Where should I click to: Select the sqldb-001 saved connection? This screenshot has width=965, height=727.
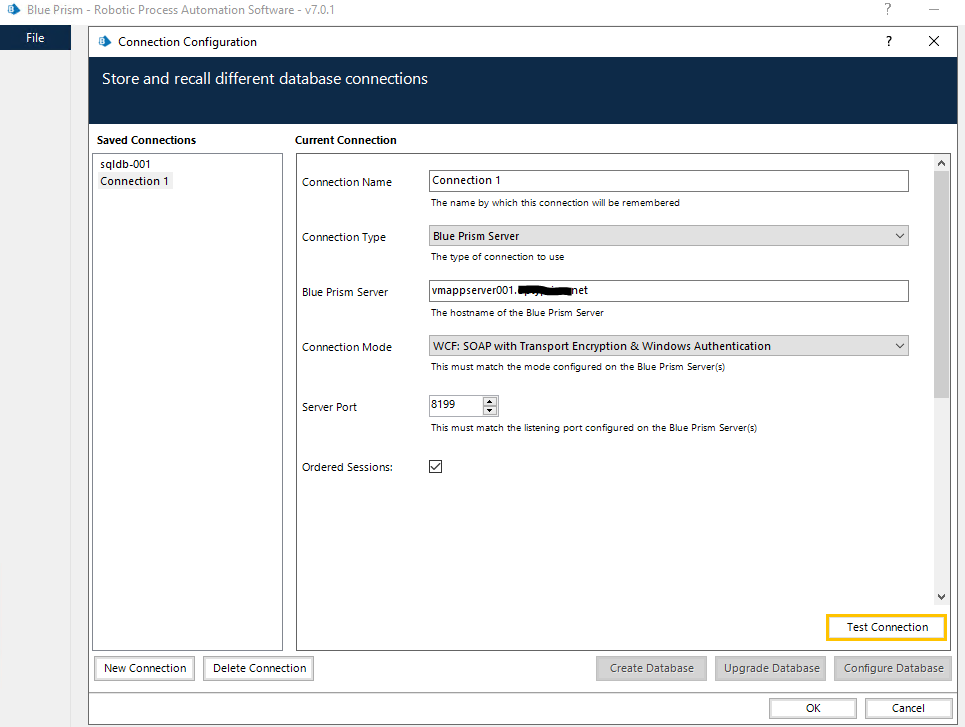tap(126, 164)
